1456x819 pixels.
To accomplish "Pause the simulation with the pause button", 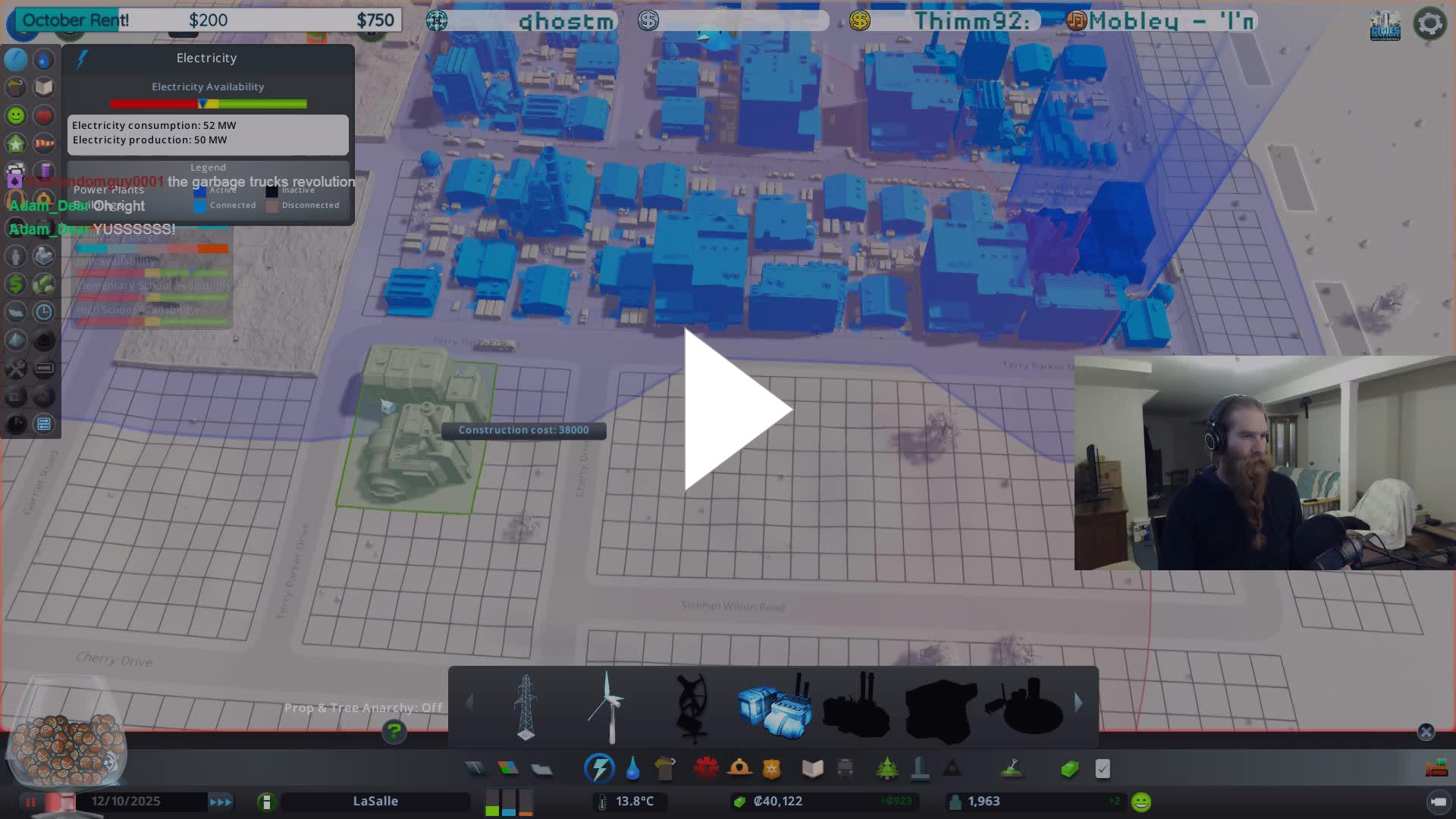I will (x=30, y=801).
